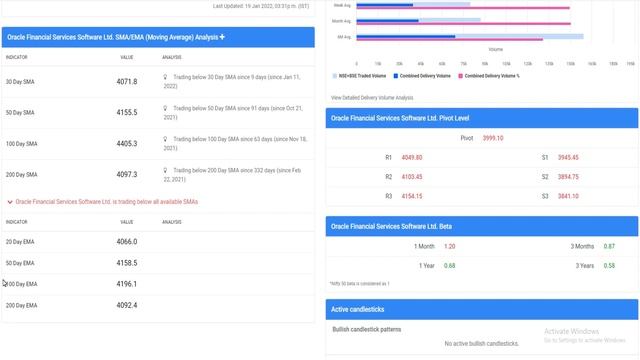The width and height of the screenshot is (640, 360).
Task: Click Trading below 100 Day SMA analysis text
Action: pyautogui.click(x=235, y=143)
